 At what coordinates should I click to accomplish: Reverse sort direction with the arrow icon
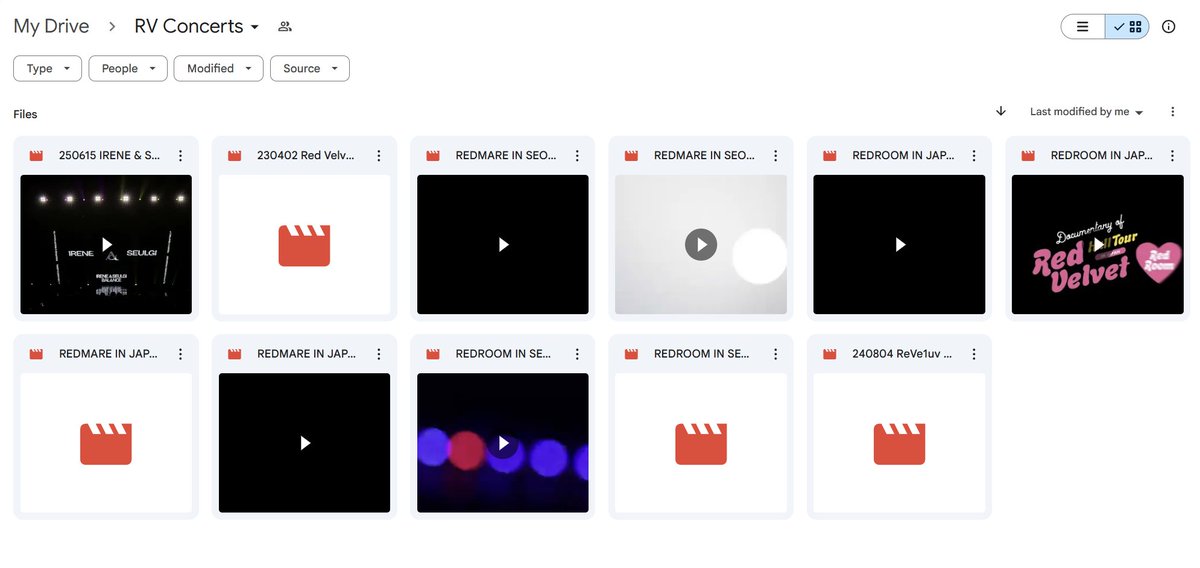1001,111
